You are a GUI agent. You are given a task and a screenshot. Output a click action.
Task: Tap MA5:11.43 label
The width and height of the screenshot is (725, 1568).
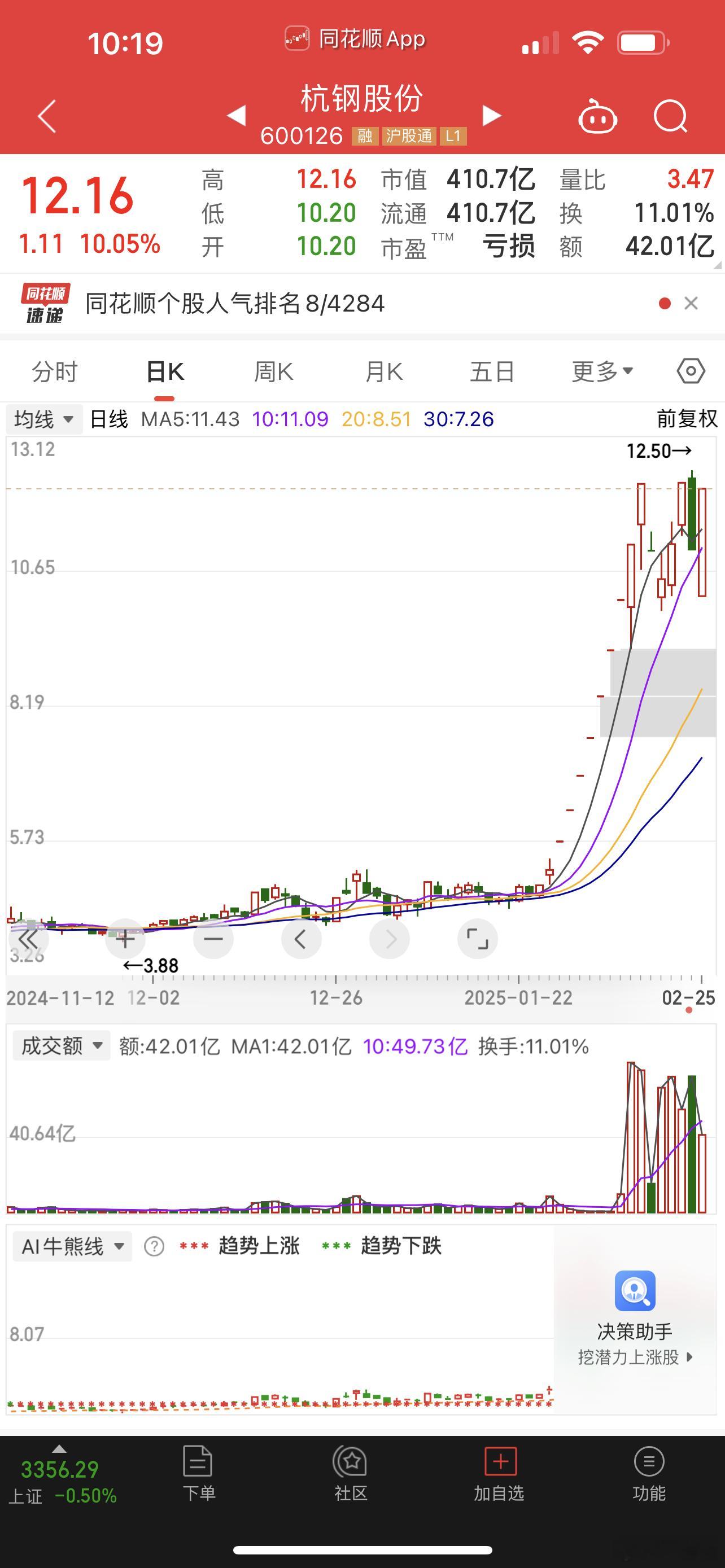tap(190, 419)
